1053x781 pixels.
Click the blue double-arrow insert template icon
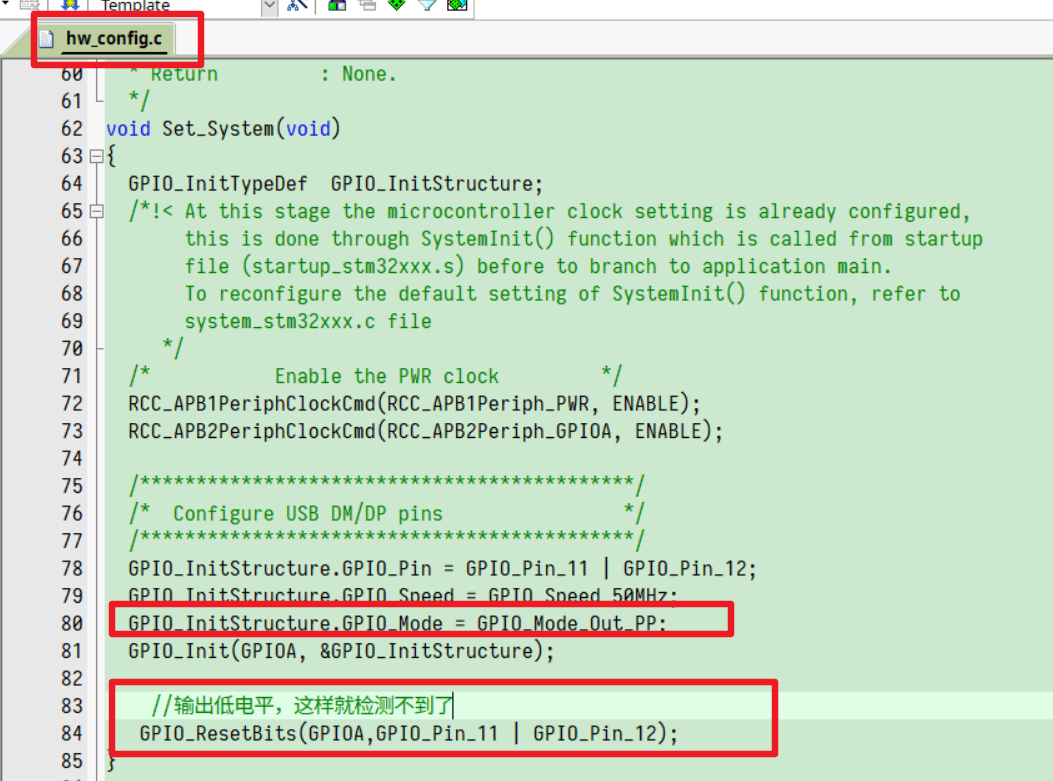pyautogui.click(x=72, y=6)
